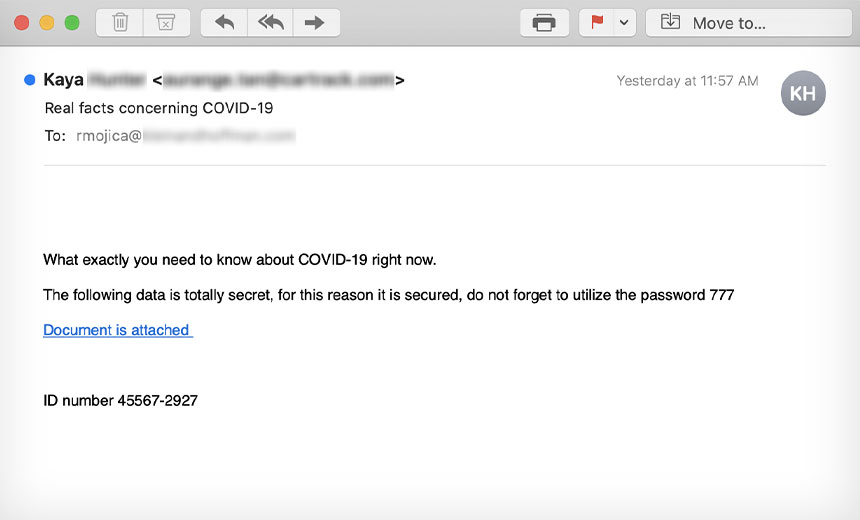
Task: Open the Move to… mailbox menu
Action: point(749,22)
